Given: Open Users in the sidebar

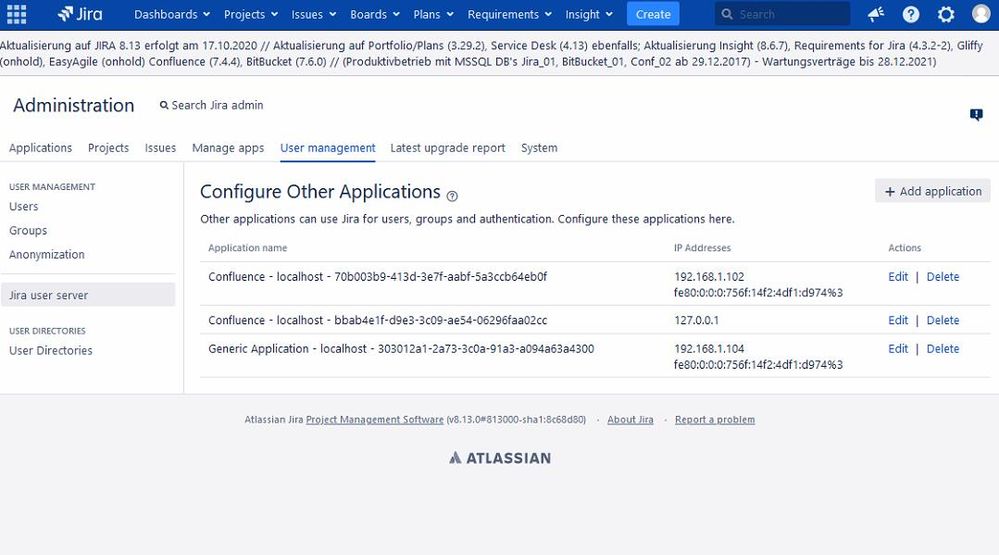Looking at the screenshot, I should pyautogui.click(x=24, y=206).
